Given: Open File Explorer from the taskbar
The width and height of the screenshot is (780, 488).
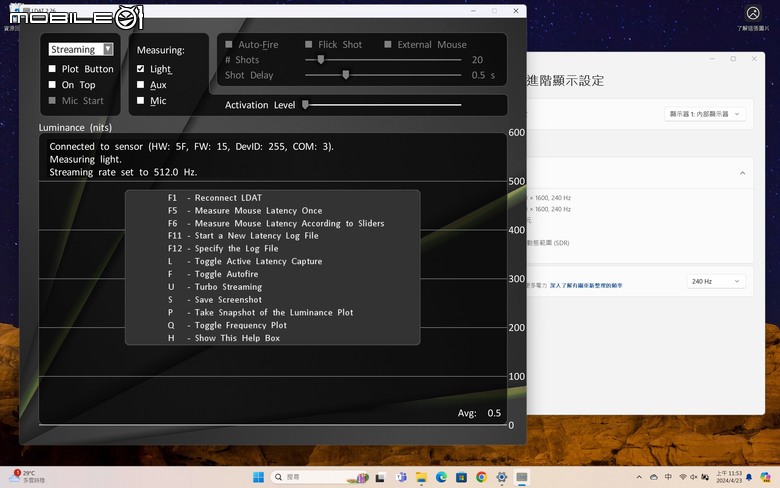Looking at the screenshot, I should (421, 478).
